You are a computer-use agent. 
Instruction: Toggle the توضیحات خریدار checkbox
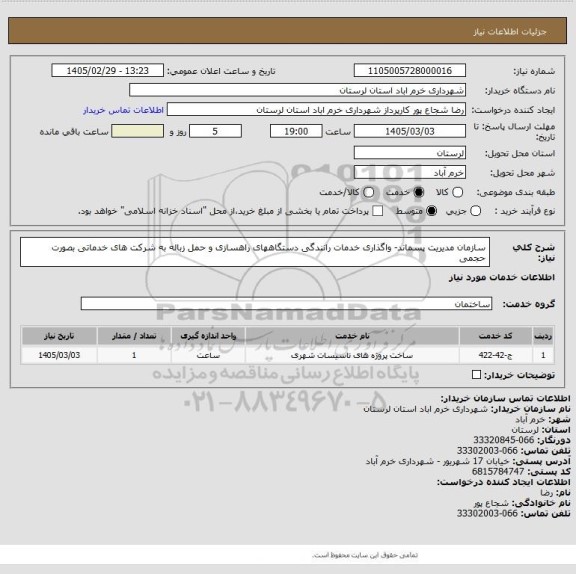[x=476, y=375]
